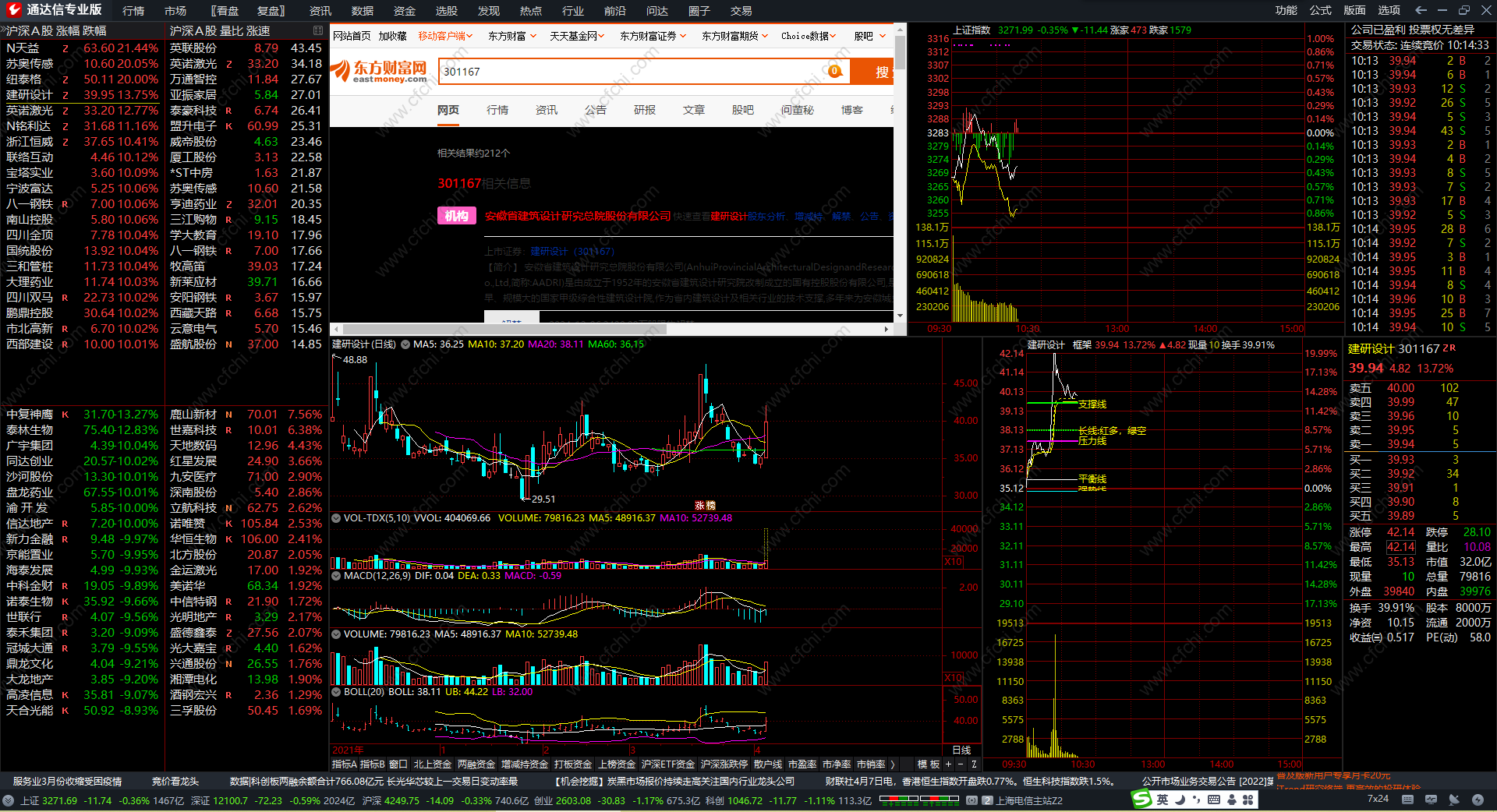Click the Sogou input method S logo

pyautogui.click(x=1142, y=800)
